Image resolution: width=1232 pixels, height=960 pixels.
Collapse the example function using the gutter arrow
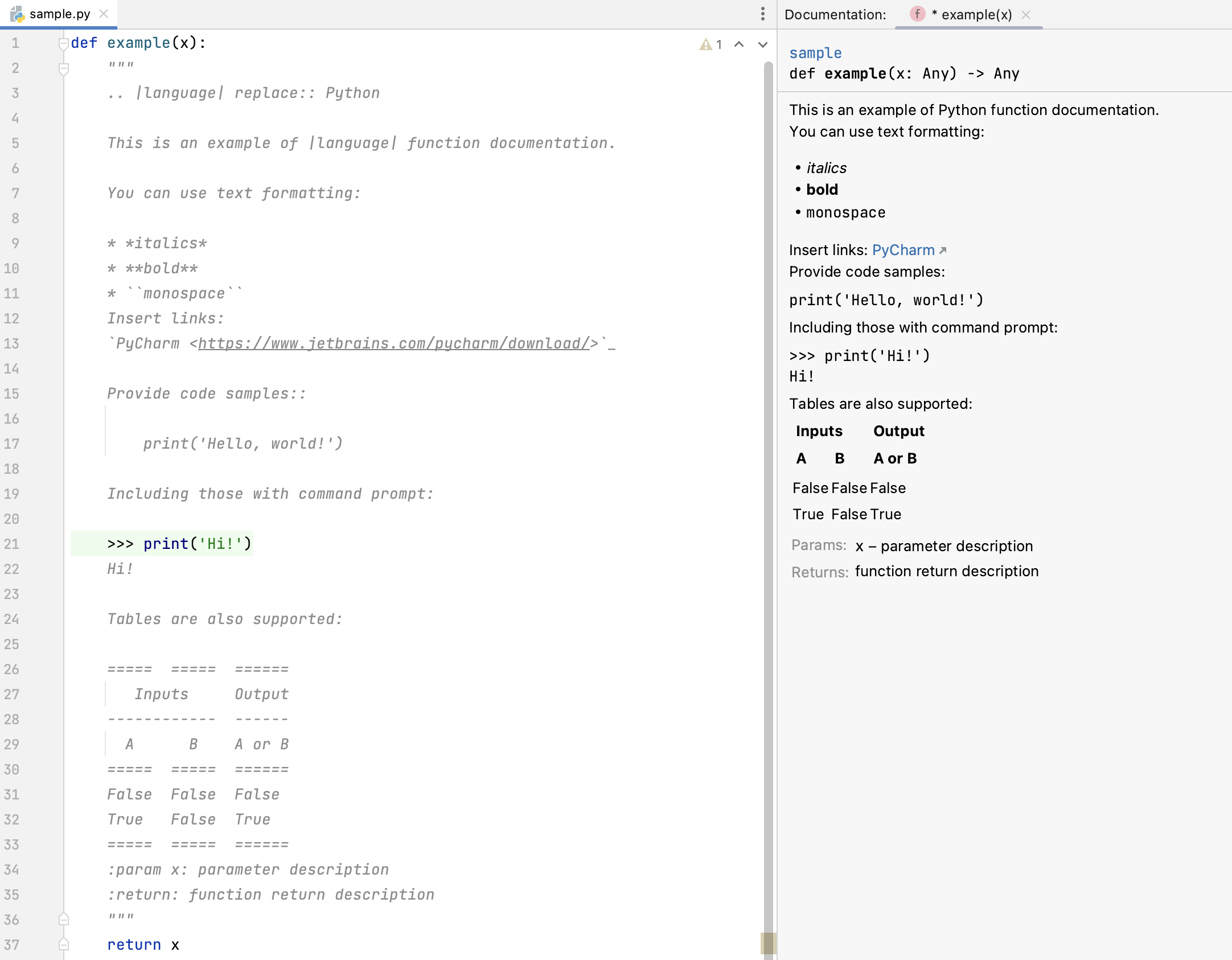(64, 43)
